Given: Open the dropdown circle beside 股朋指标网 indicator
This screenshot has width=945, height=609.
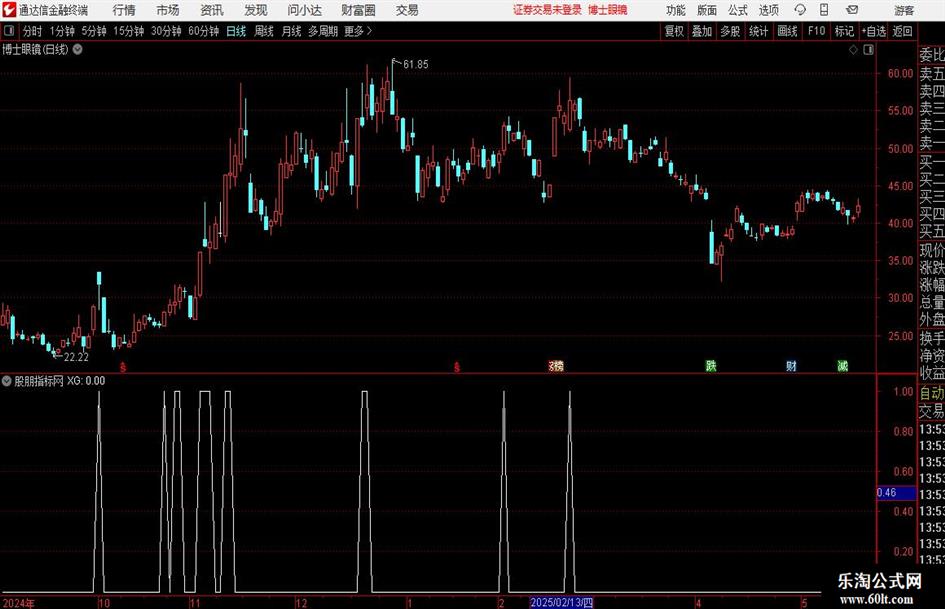Looking at the screenshot, I should point(7,380).
